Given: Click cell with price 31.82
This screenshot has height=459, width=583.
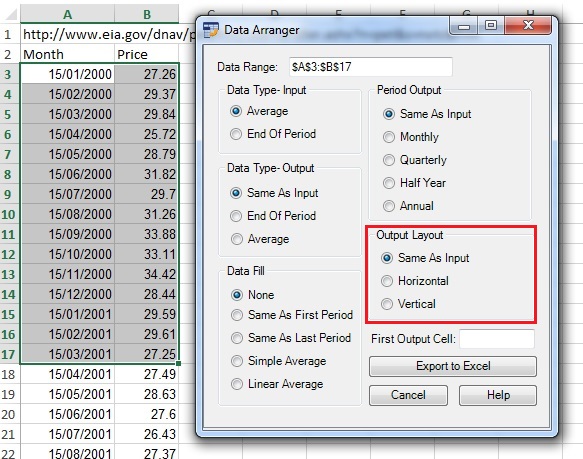Looking at the screenshot, I should 147,174.
